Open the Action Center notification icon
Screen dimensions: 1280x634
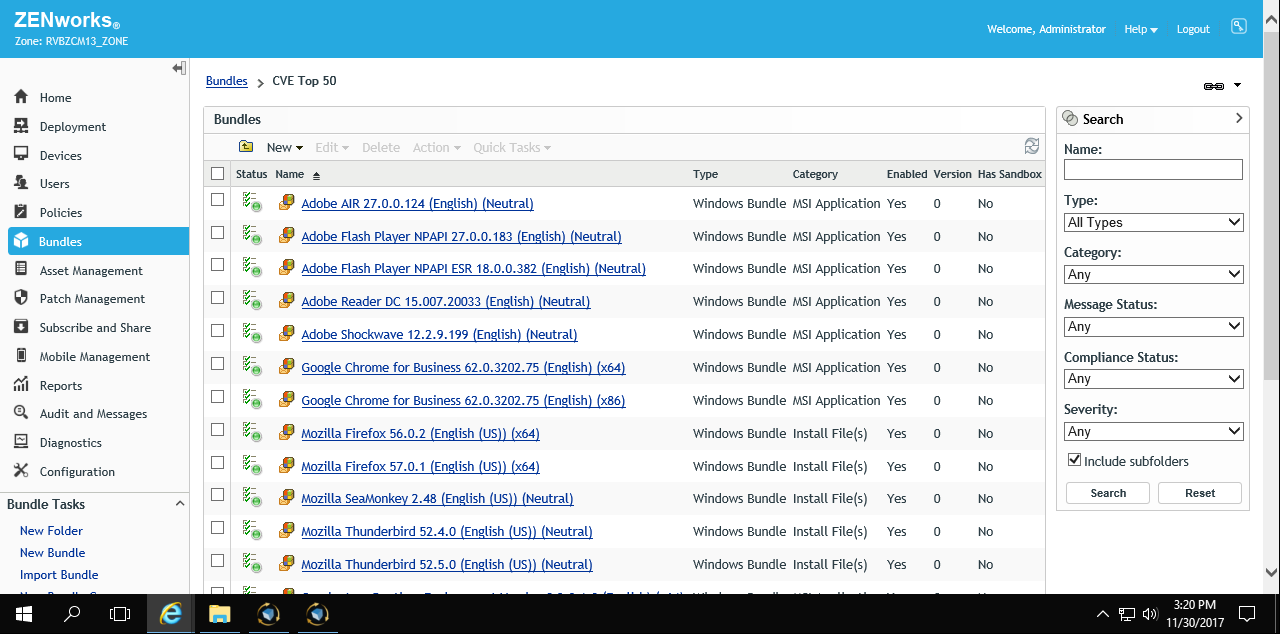coord(1247,613)
